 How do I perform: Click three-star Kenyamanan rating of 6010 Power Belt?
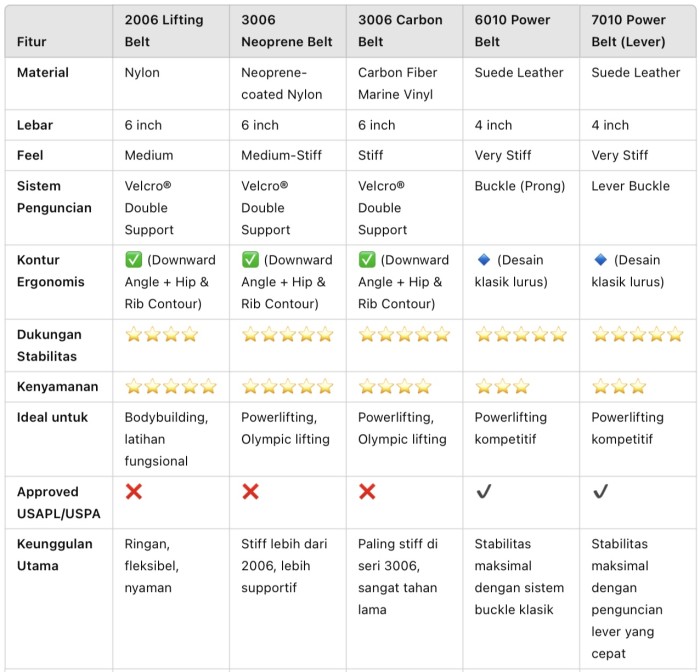pyautogui.click(x=502, y=386)
